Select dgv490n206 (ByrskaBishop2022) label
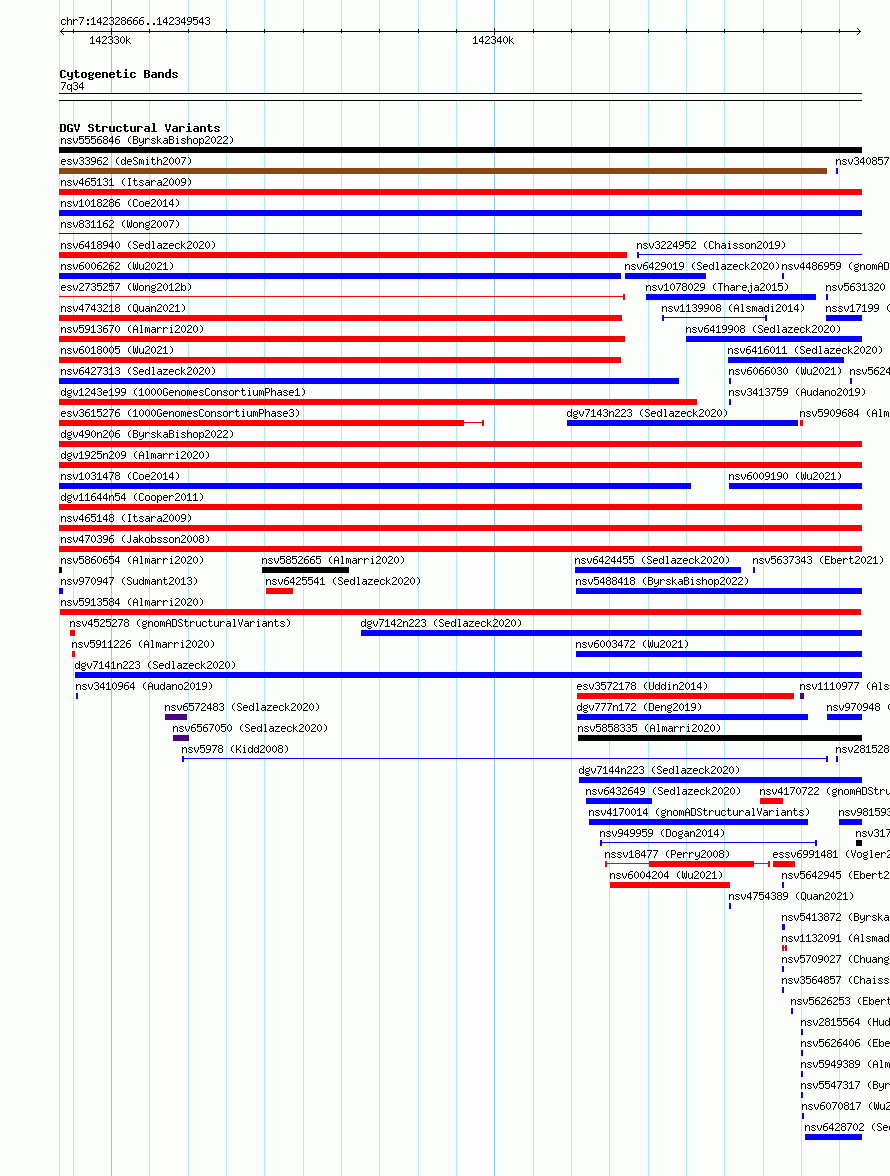 point(147,434)
